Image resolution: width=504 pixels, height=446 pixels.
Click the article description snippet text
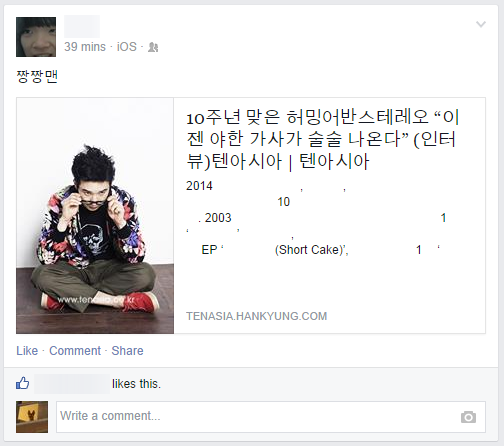319,218
